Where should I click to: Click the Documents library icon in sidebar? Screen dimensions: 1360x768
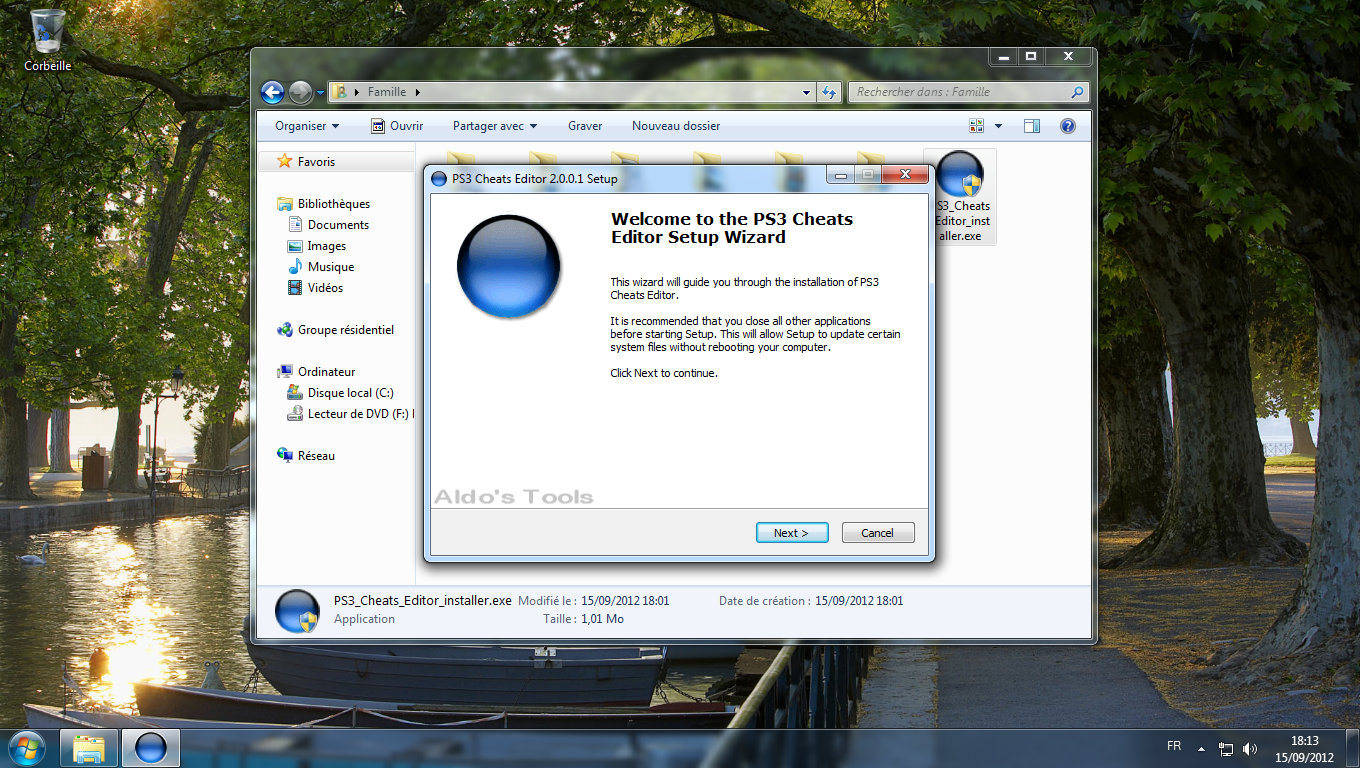pos(295,225)
